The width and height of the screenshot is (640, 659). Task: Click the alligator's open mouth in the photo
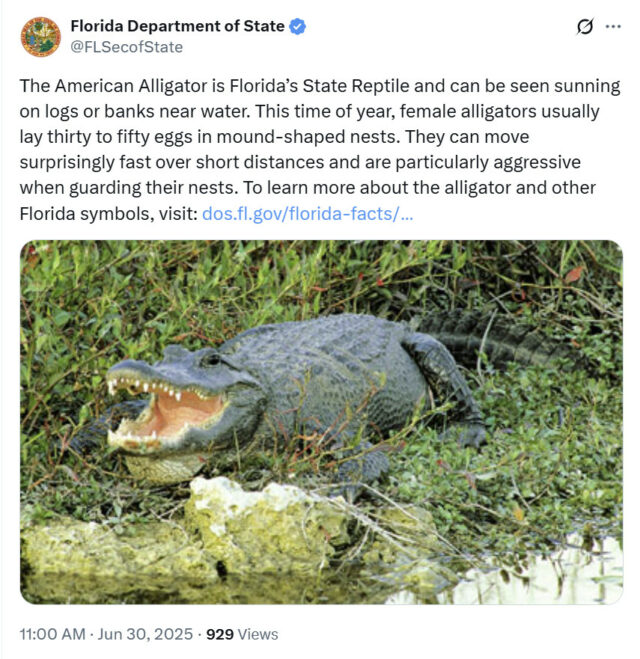coord(168,412)
